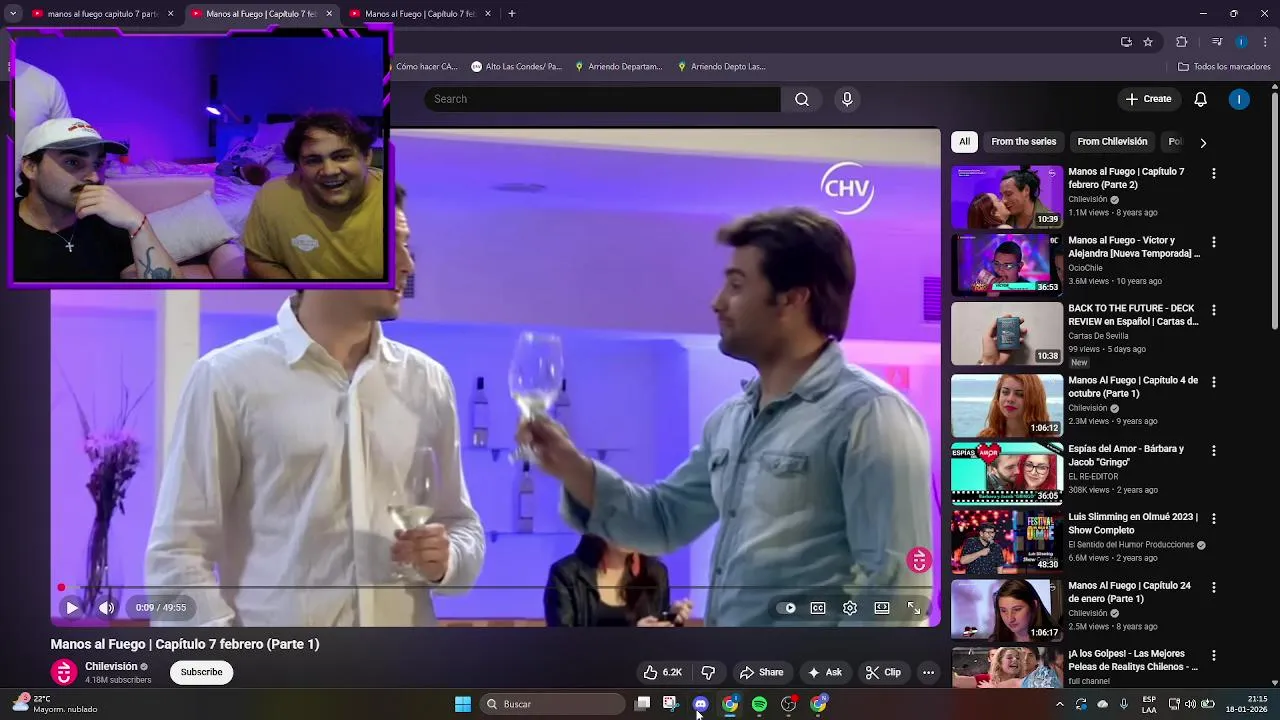The height and width of the screenshot is (720, 1280).
Task: Open Víctor y Alejandra video thumbnail
Action: click(x=1007, y=265)
